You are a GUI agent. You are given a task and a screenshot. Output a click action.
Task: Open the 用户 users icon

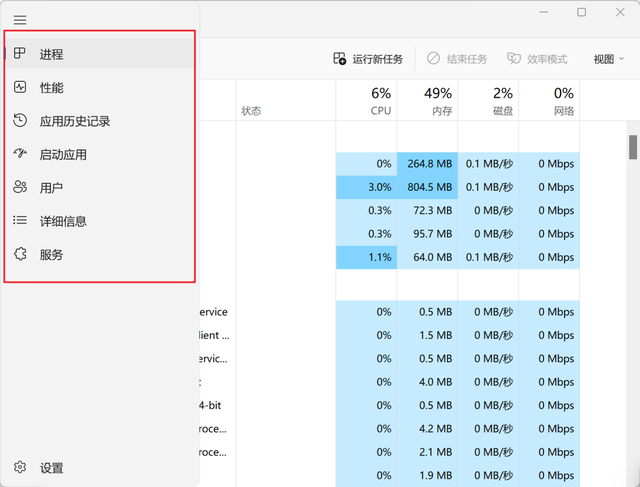pos(20,187)
